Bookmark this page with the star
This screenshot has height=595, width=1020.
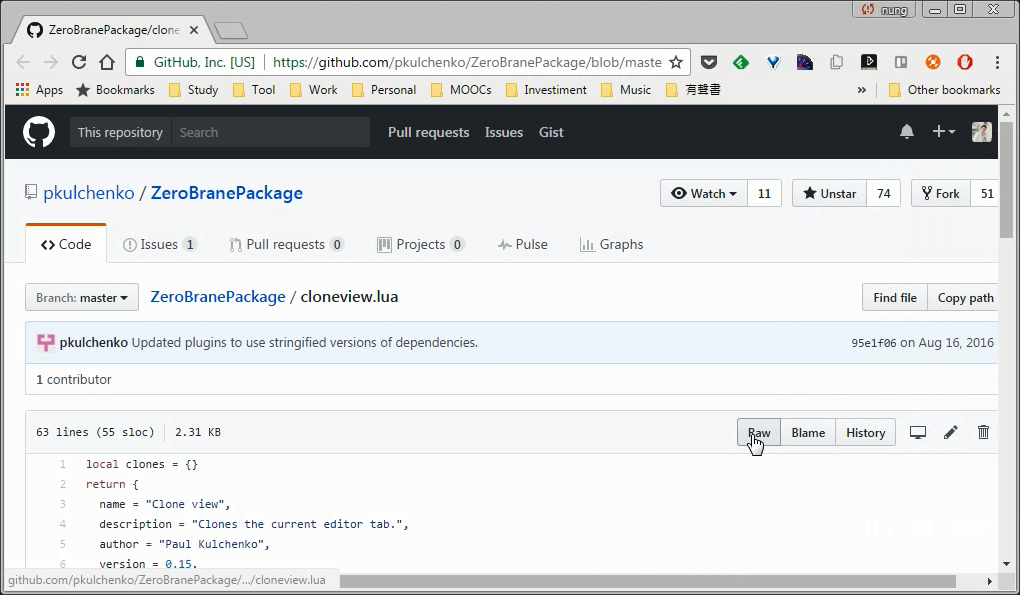point(676,62)
